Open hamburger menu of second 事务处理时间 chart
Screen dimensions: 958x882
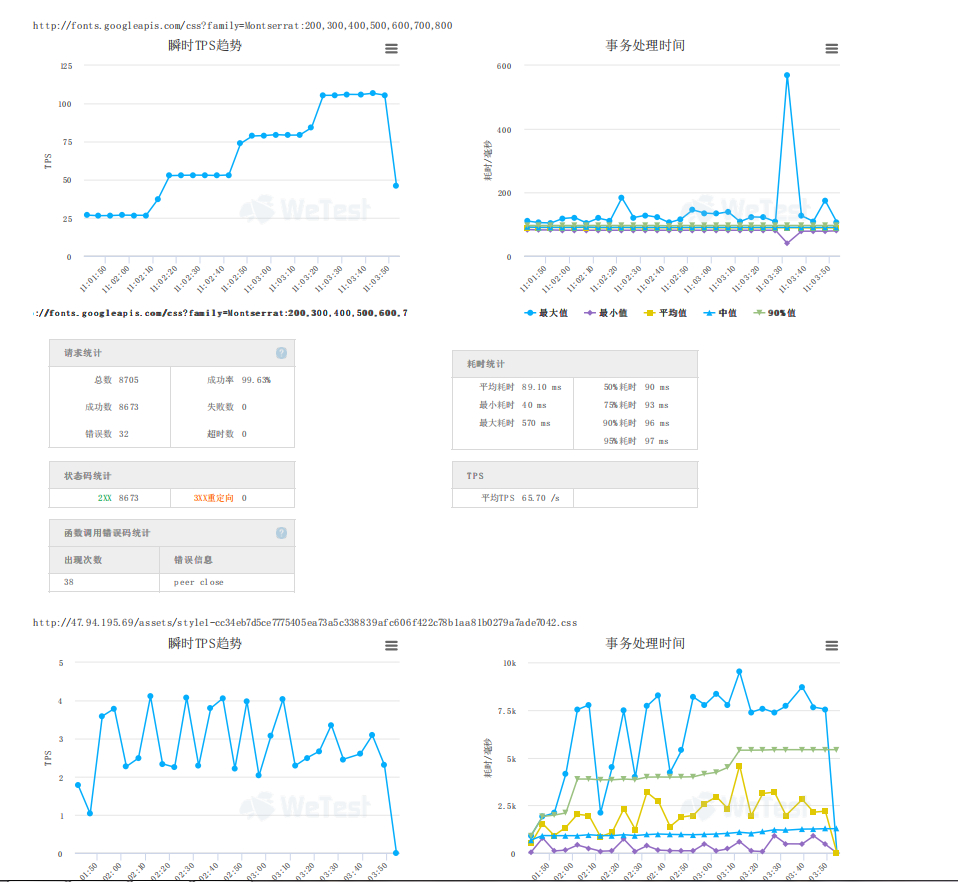point(832,646)
